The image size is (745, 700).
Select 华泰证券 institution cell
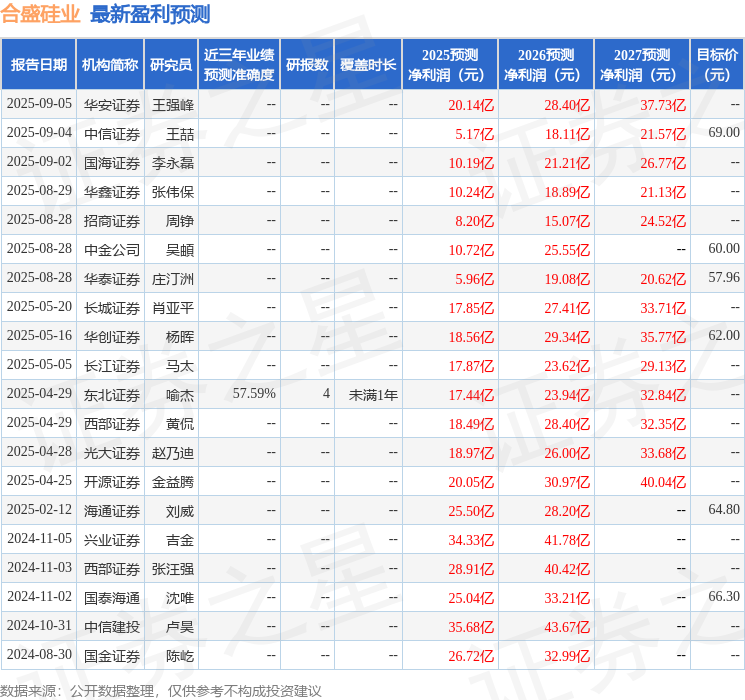112,279
